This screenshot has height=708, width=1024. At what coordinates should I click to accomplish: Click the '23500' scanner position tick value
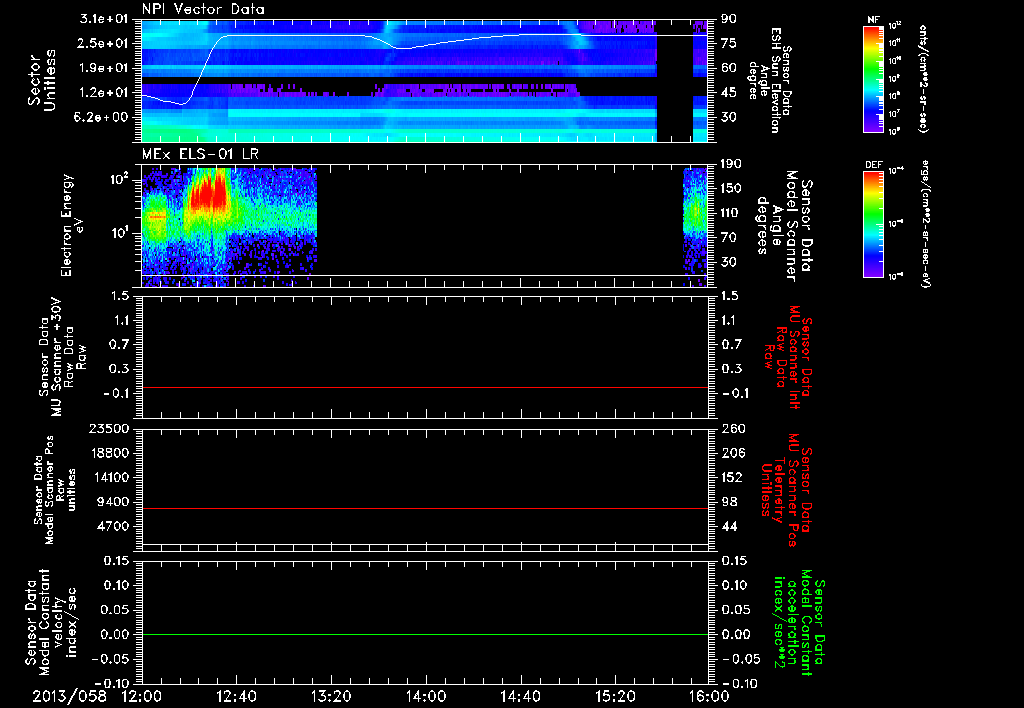click(x=109, y=428)
